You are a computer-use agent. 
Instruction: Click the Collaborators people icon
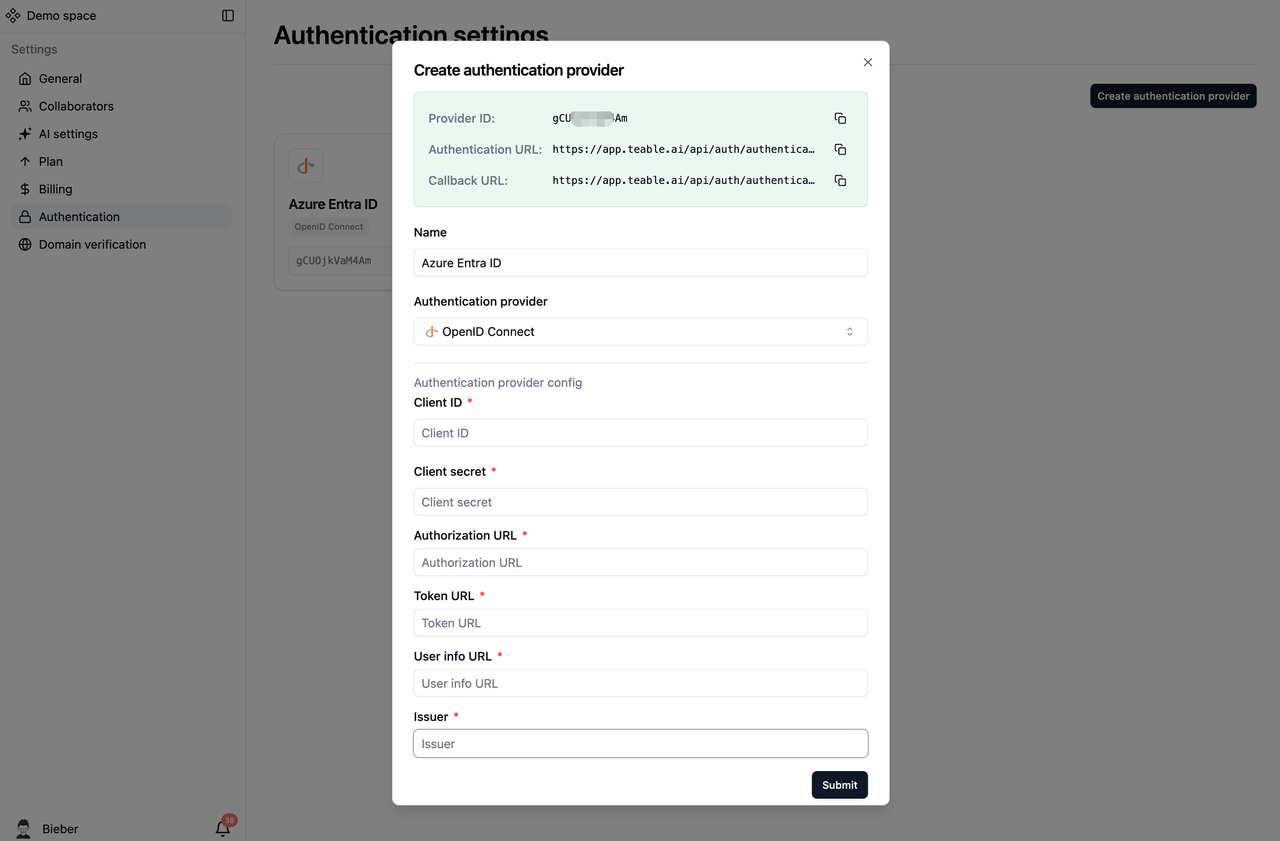[25, 106]
